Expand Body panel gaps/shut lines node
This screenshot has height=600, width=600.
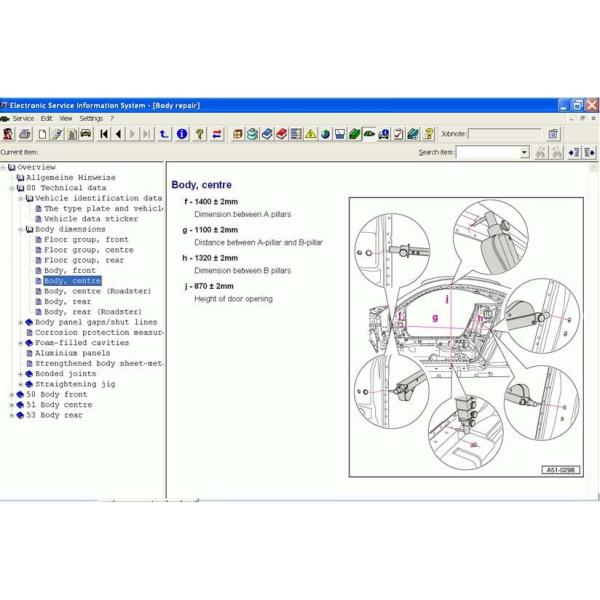click(x=21, y=323)
